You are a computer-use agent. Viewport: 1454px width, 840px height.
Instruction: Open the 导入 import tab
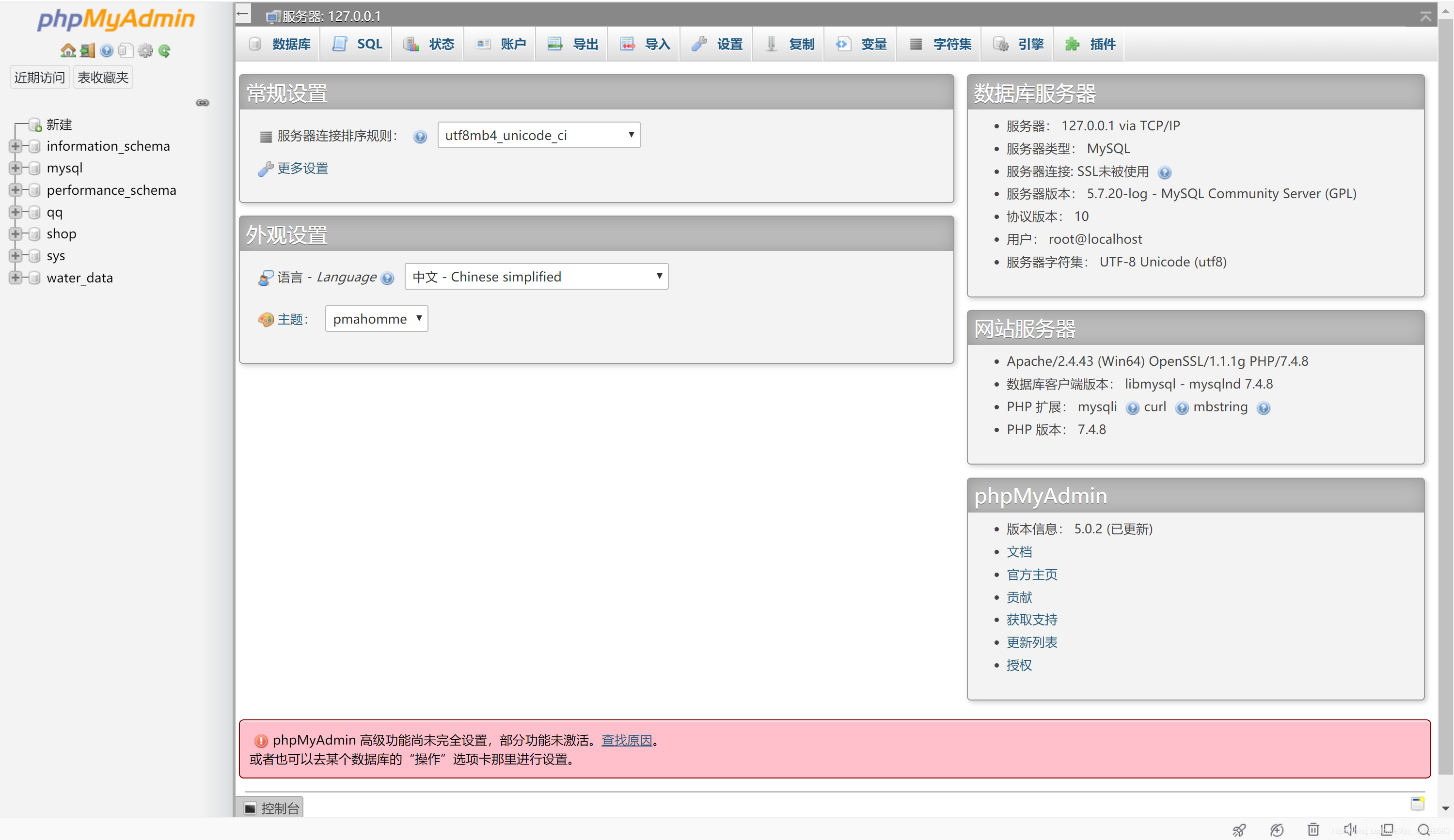(x=644, y=44)
